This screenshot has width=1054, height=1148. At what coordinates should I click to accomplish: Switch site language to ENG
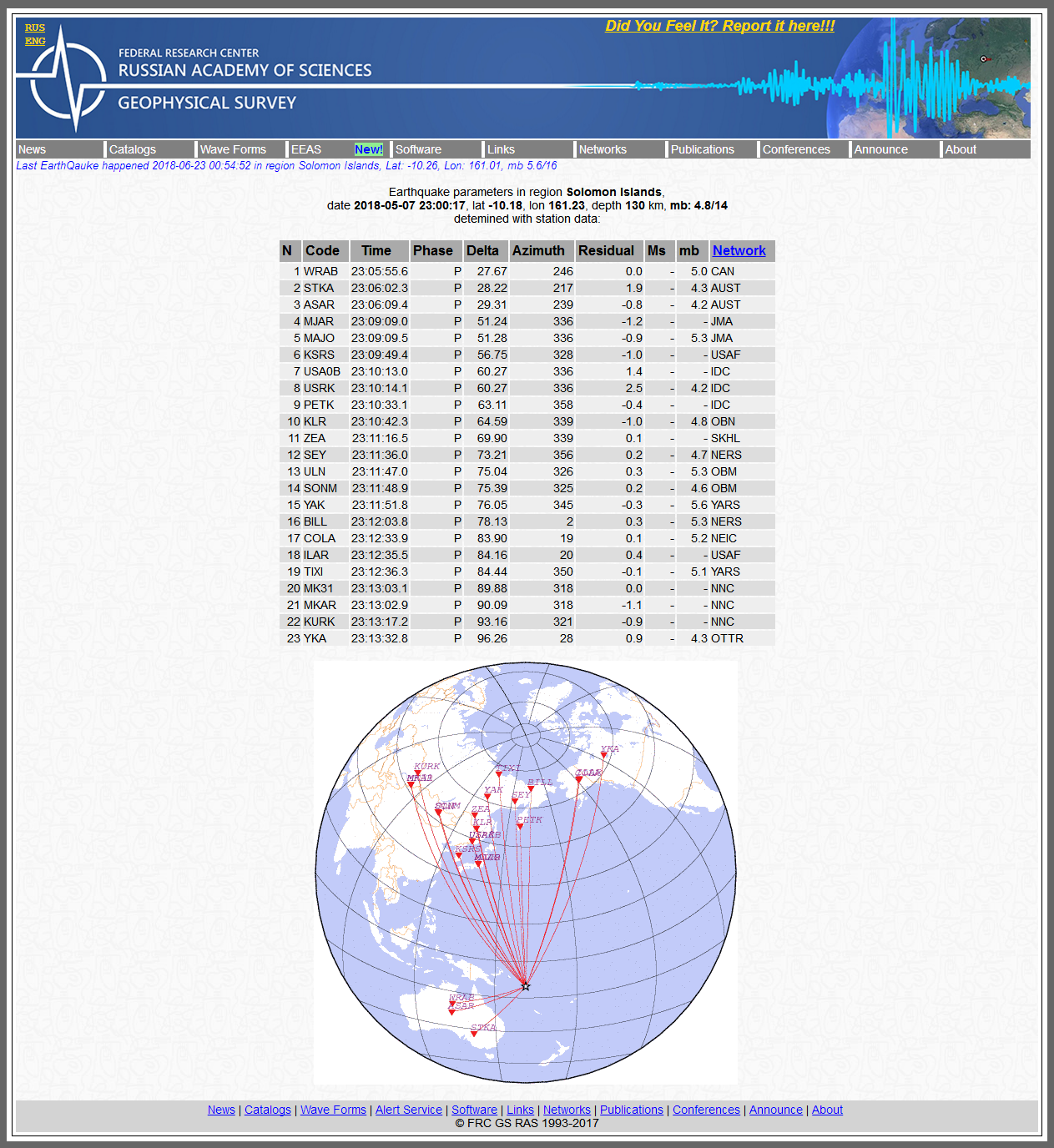[x=35, y=41]
